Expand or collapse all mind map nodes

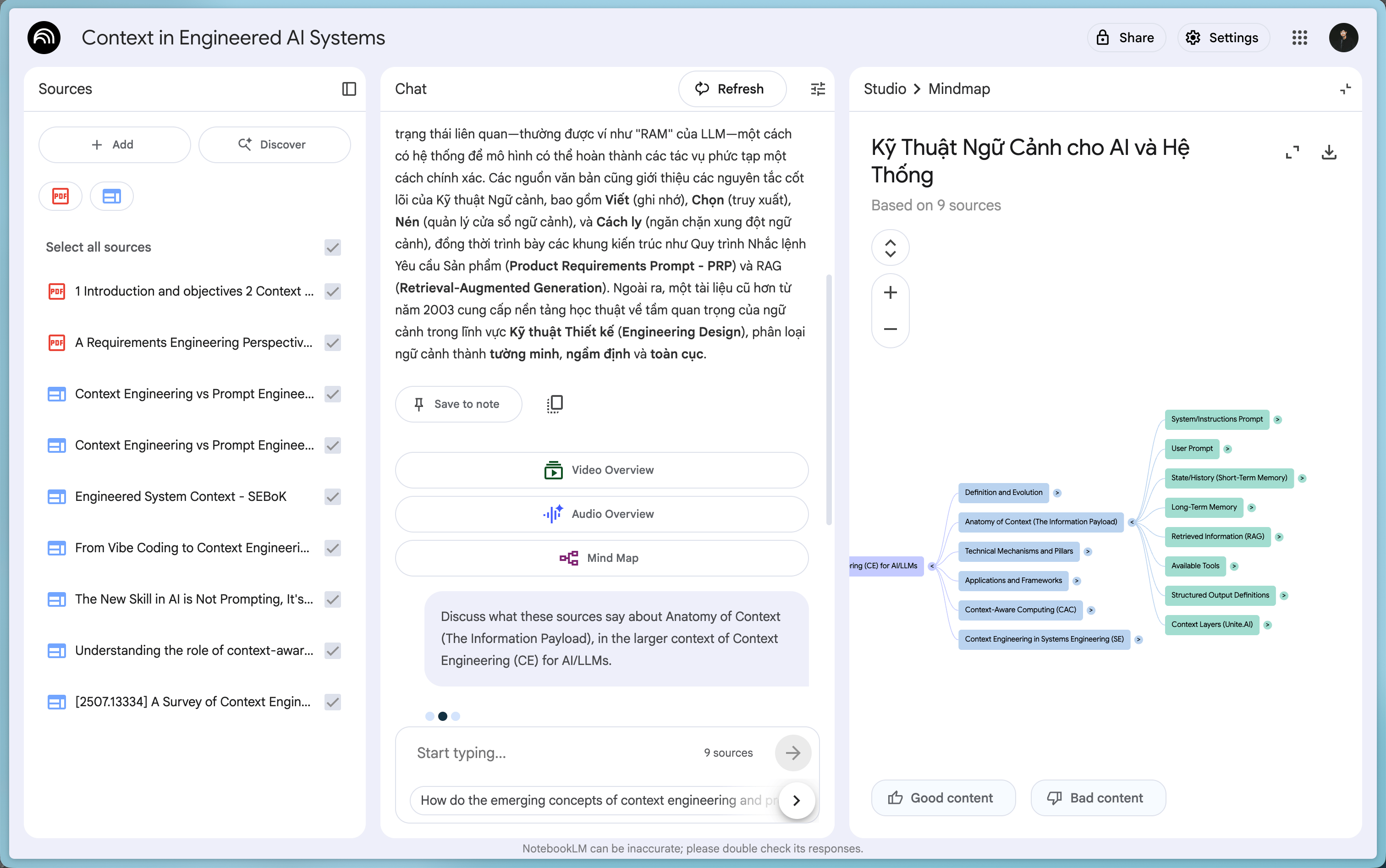point(890,248)
